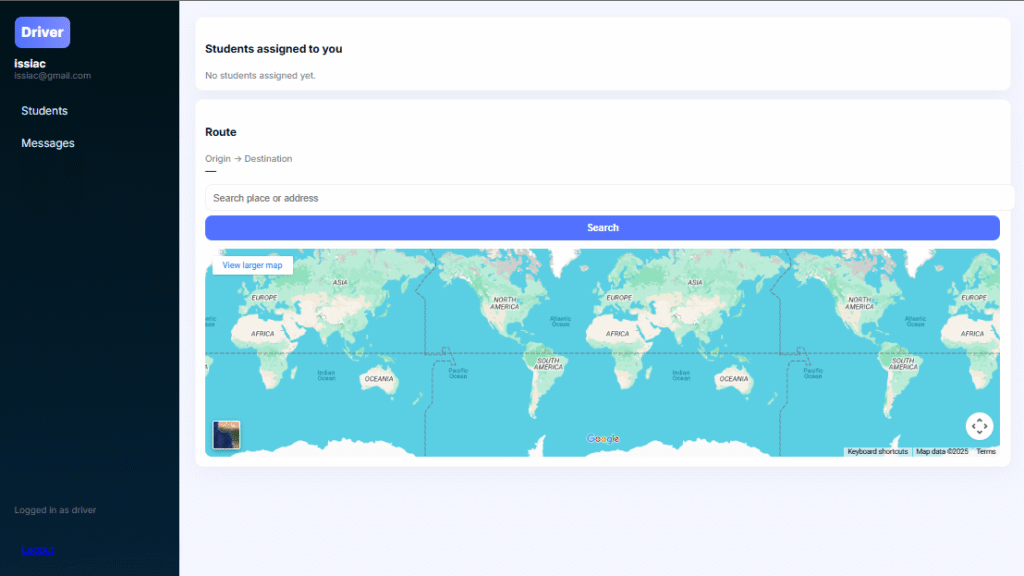Image resolution: width=1024 pixels, height=576 pixels.
Task: Click the Origin → Destination label
Action: tap(249, 159)
